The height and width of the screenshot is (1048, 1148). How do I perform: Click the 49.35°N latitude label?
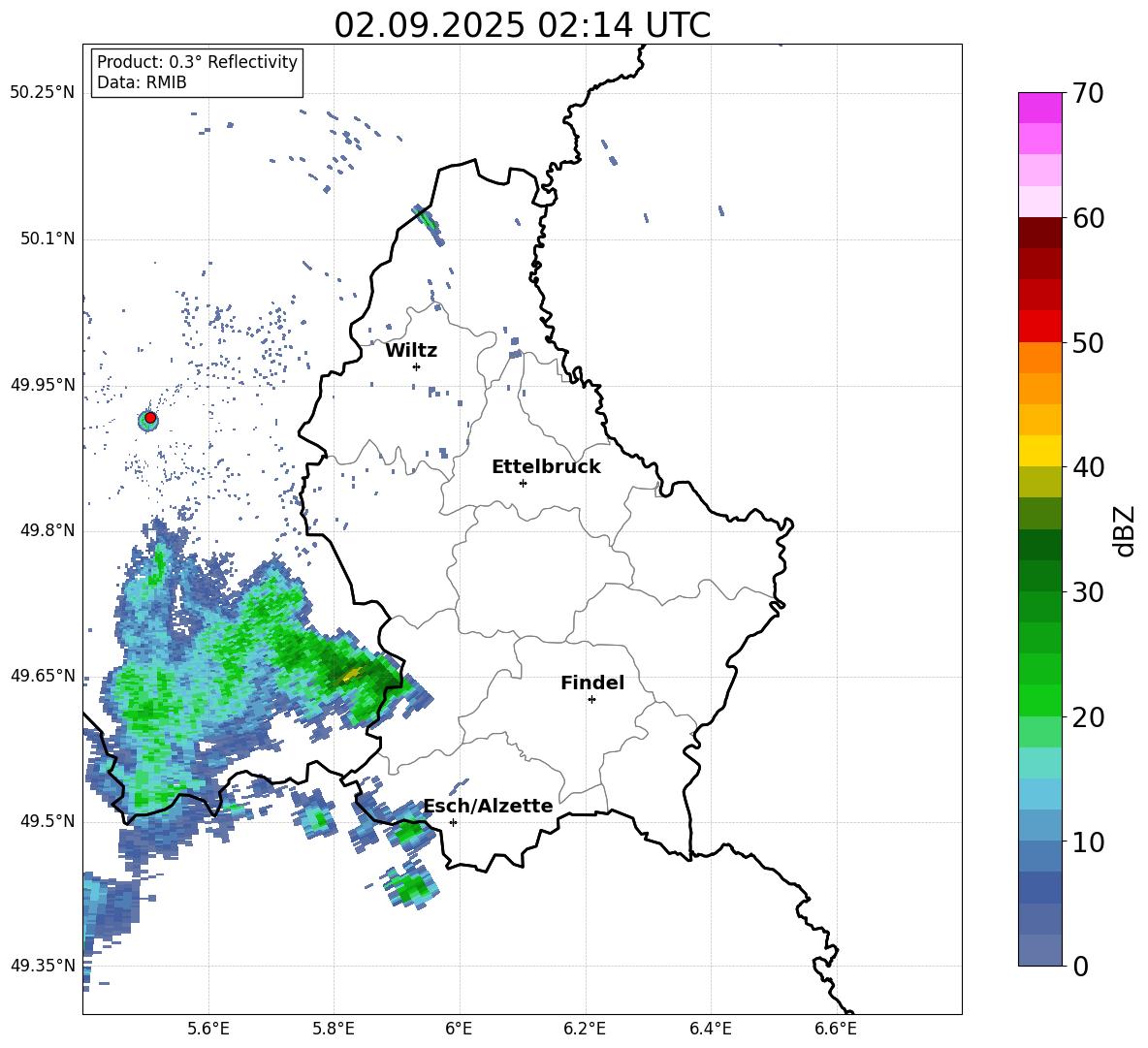pos(43,966)
